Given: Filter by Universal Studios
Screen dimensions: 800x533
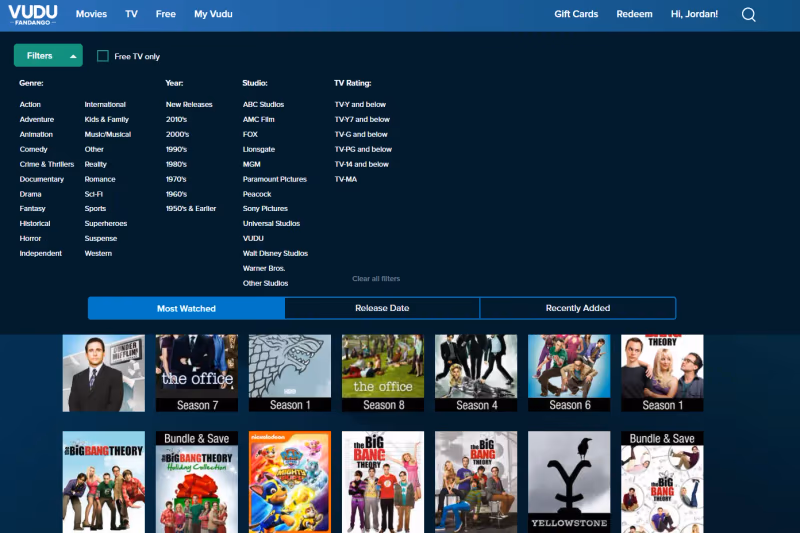Looking at the screenshot, I should click(x=271, y=223).
